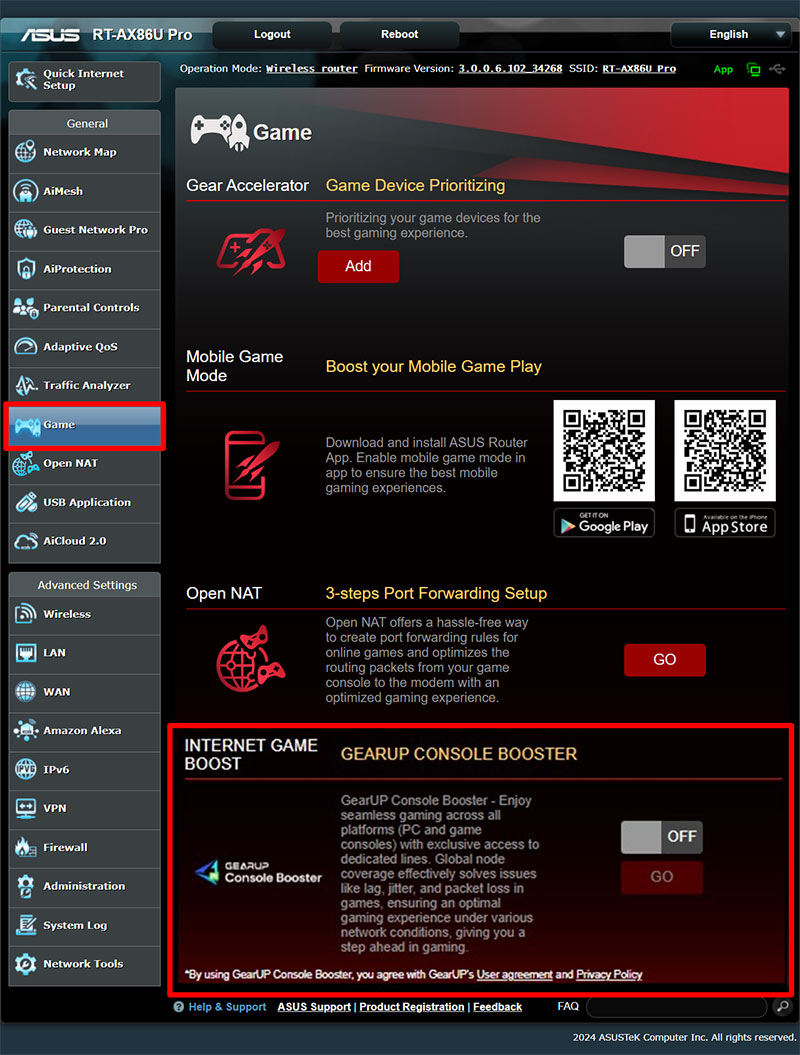Click the Firewall flame icon
The width and height of the screenshot is (800, 1055).
[x=26, y=847]
